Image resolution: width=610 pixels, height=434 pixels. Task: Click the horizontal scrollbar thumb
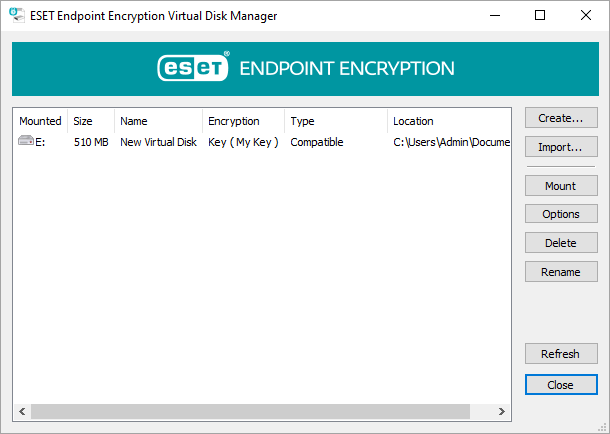click(250, 411)
